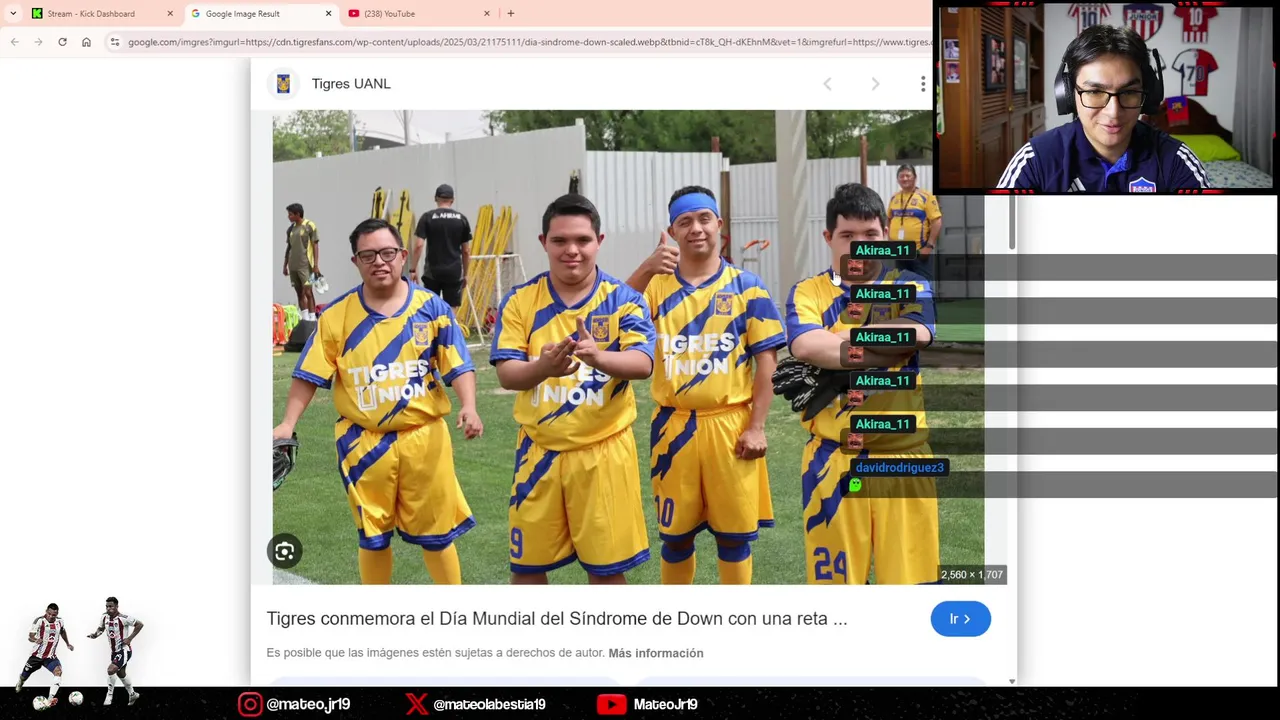Viewport: 1280px width, 720px height.
Task: Open the three-dot more options menu
Action: point(922,84)
